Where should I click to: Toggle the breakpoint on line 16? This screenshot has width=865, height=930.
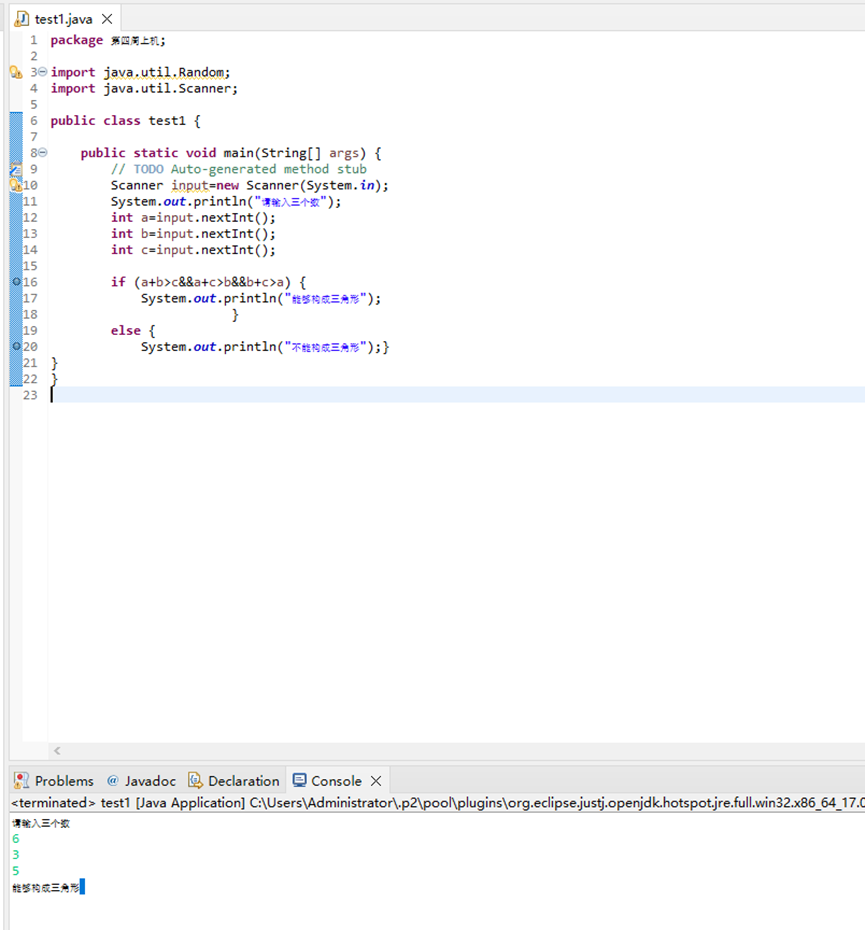click(x=17, y=282)
